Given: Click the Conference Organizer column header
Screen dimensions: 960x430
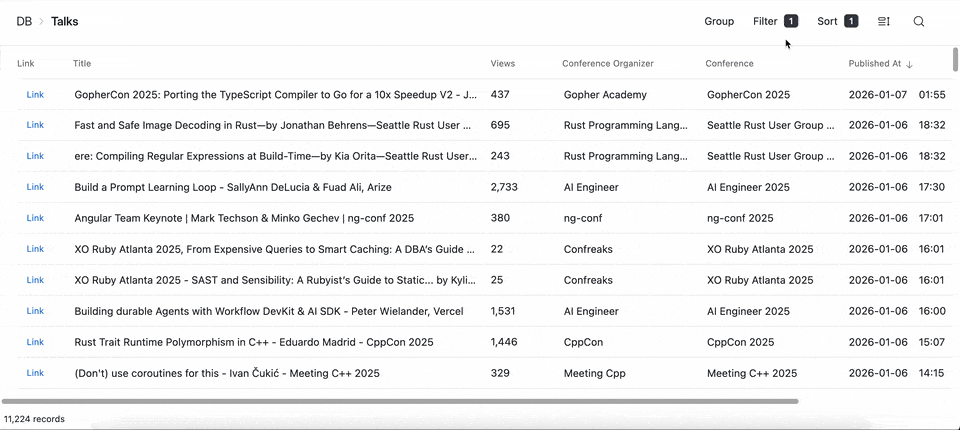Looking at the screenshot, I should pos(608,63).
